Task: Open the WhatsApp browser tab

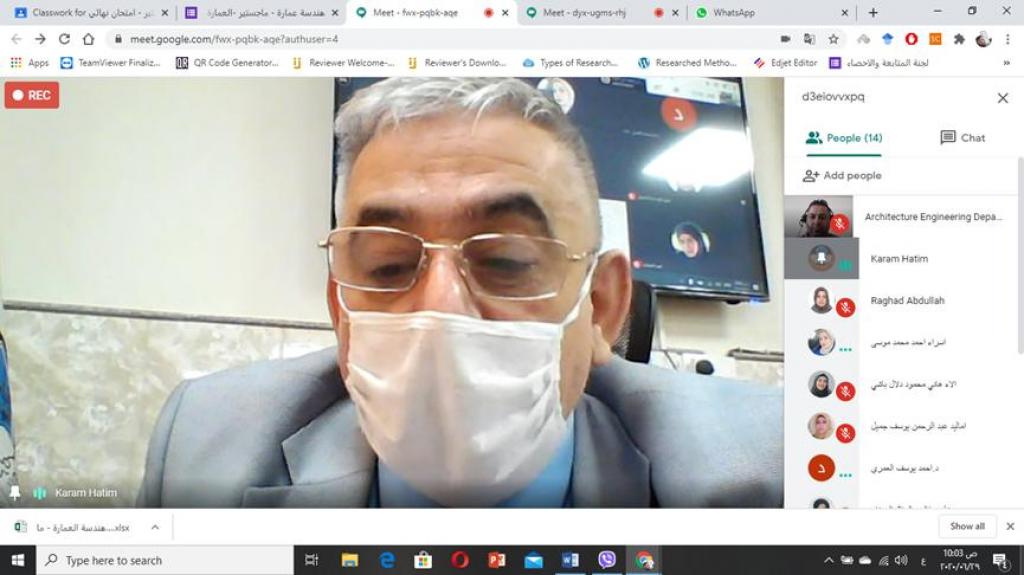Action: tap(770, 13)
